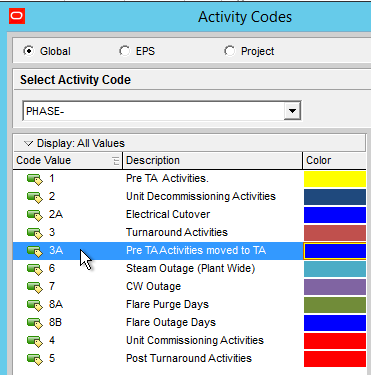
Task: Click code value '3A' text
Action: [56, 250]
